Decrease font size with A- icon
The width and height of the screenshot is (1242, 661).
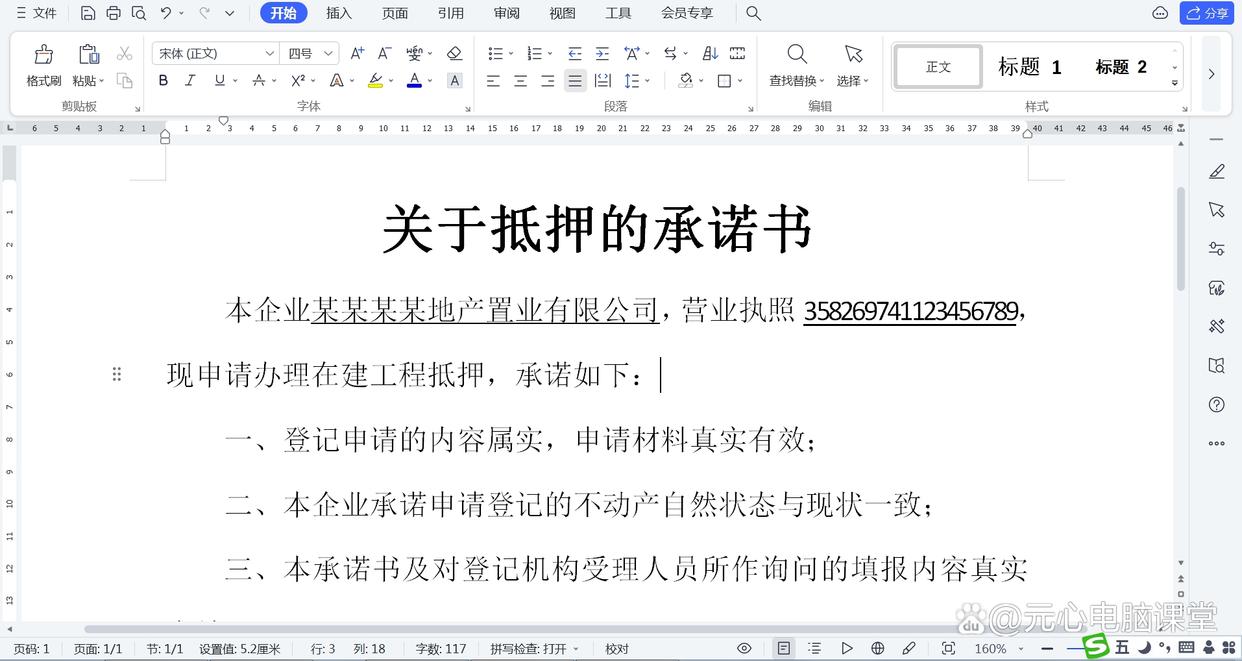click(x=385, y=53)
